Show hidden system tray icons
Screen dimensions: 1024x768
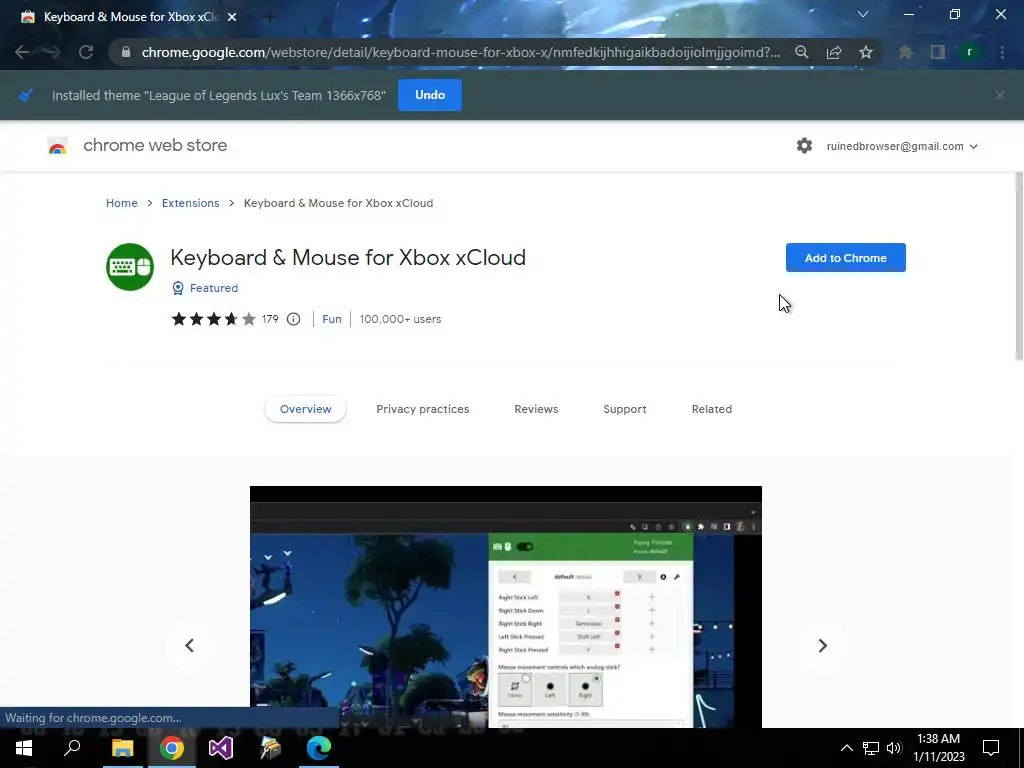[x=846, y=748]
